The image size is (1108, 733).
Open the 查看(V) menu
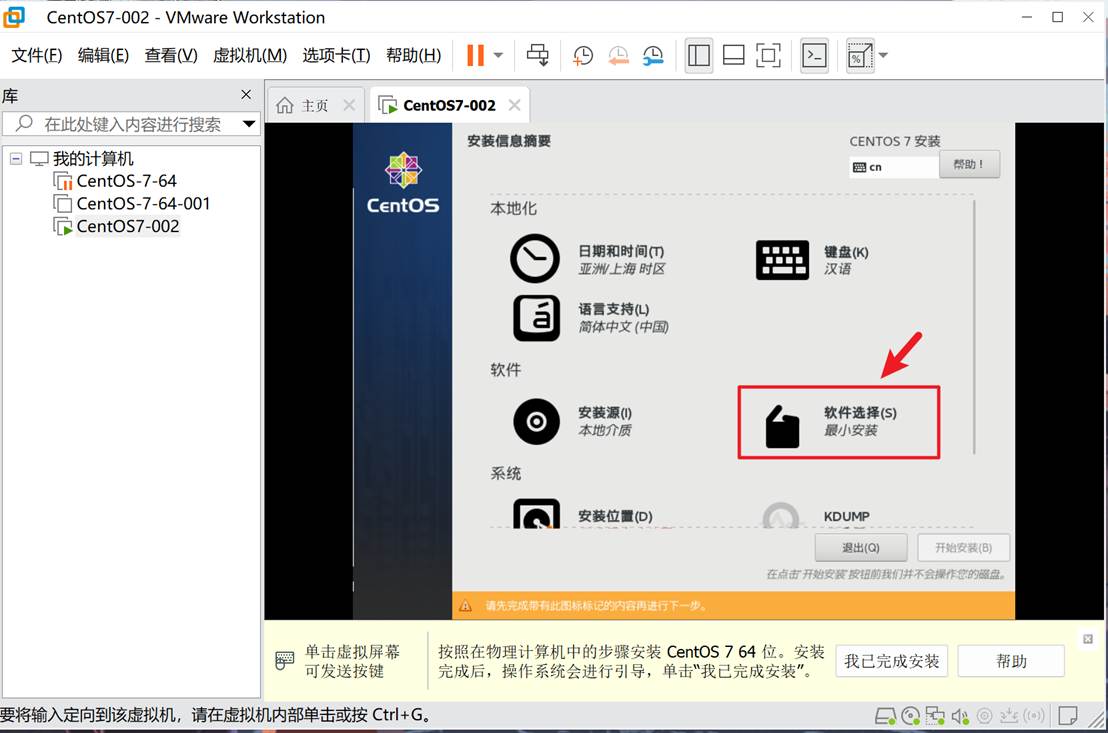tap(171, 55)
